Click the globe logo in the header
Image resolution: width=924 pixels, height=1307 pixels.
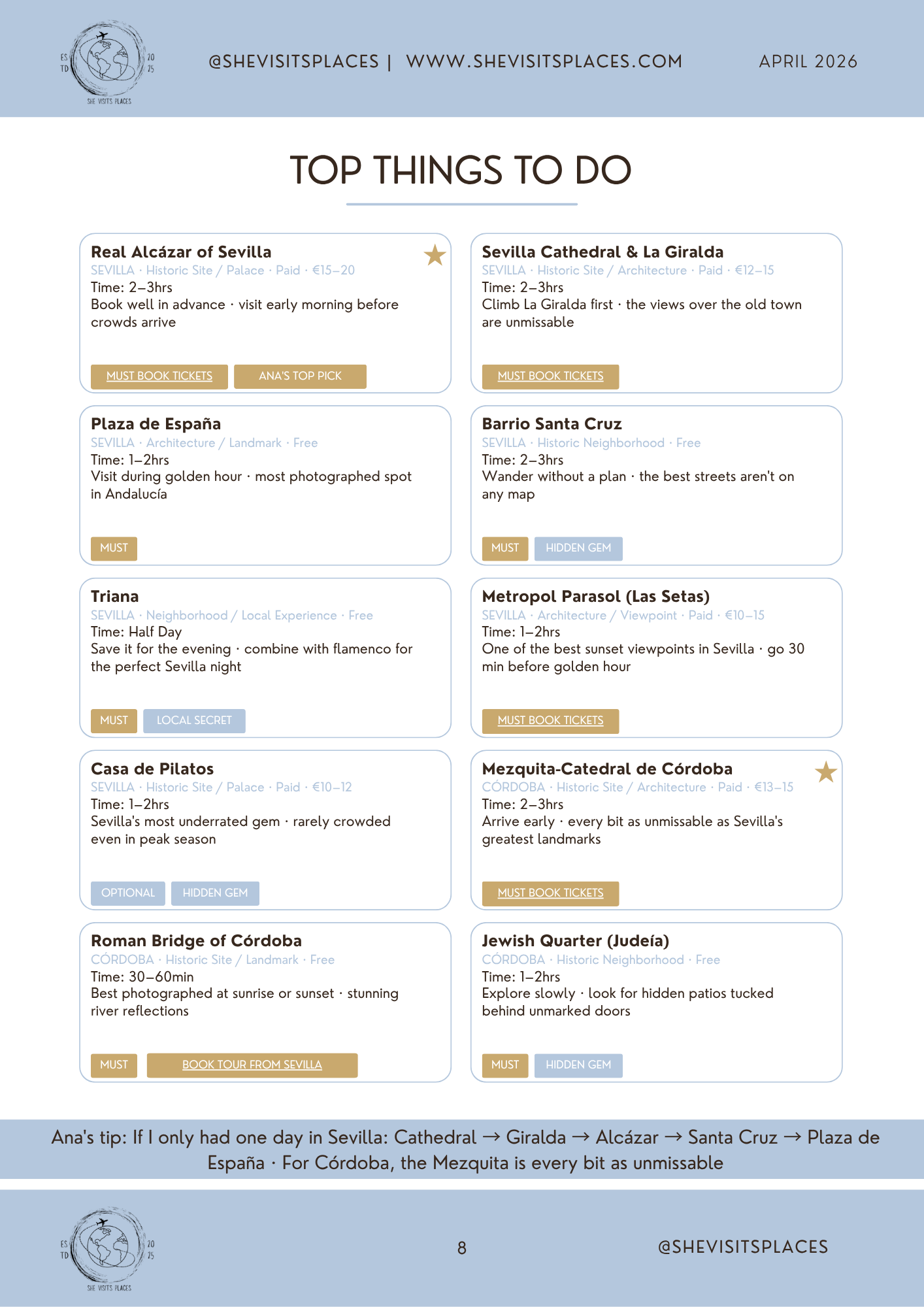click(107, 61)
